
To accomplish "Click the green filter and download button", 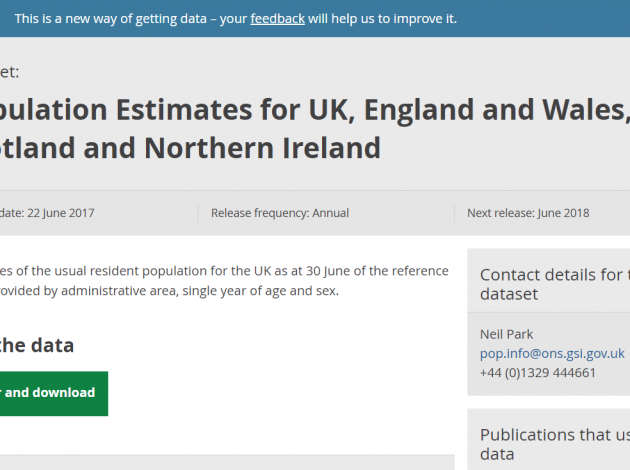I will 54,393.
